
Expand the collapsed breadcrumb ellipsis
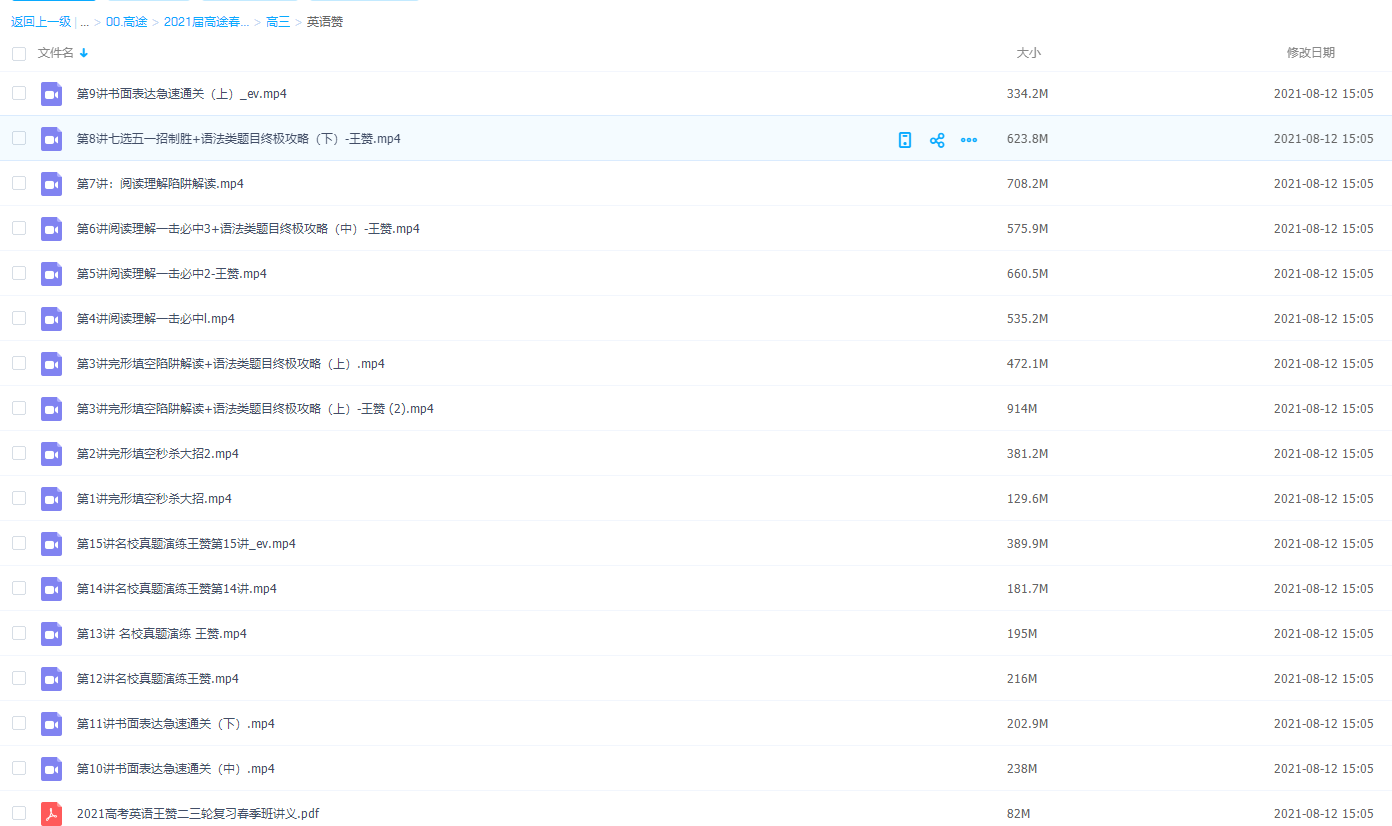tap(85, 22)
